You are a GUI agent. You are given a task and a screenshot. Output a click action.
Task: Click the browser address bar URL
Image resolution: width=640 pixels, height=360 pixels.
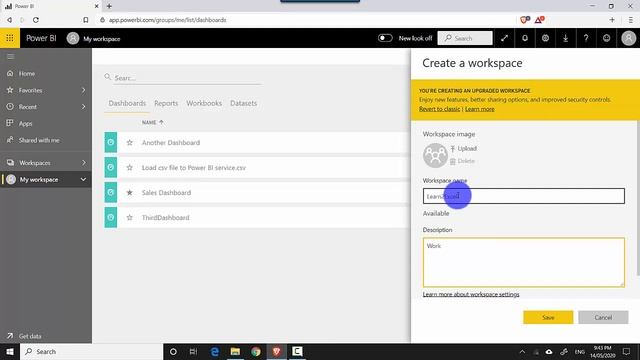pos(167,20)
